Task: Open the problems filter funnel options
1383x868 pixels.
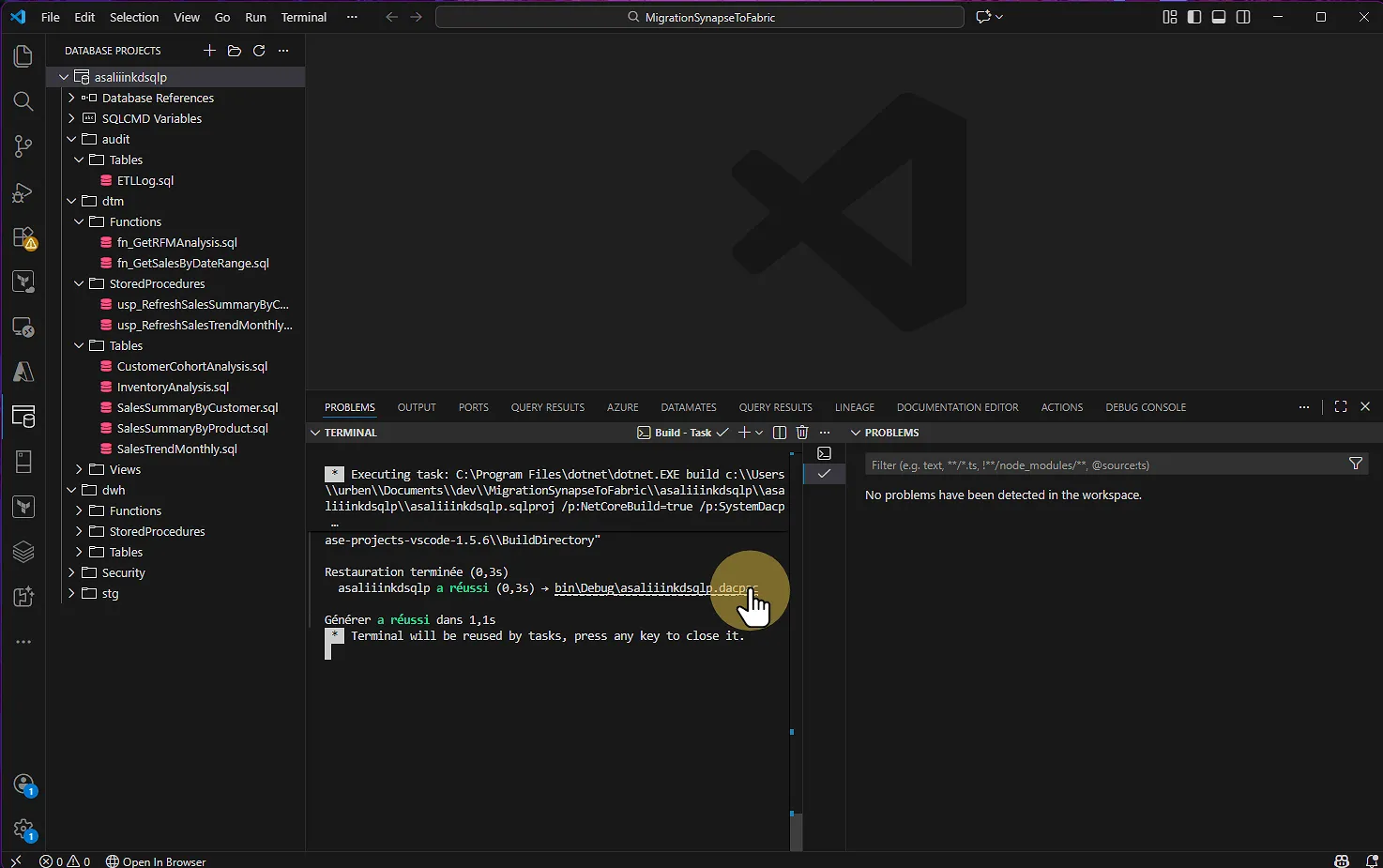Action: pyautogui.click(x=1355, y=464)
